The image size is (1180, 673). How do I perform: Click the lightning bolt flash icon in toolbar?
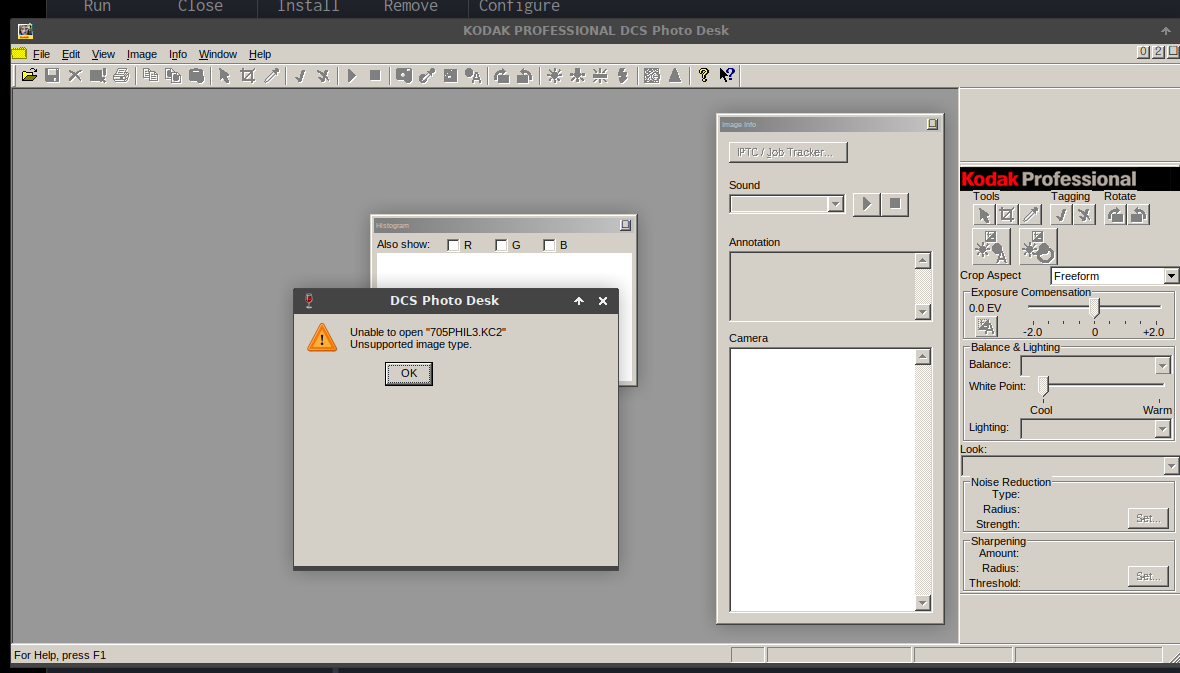pyautogui.click(x=623, y=75)
